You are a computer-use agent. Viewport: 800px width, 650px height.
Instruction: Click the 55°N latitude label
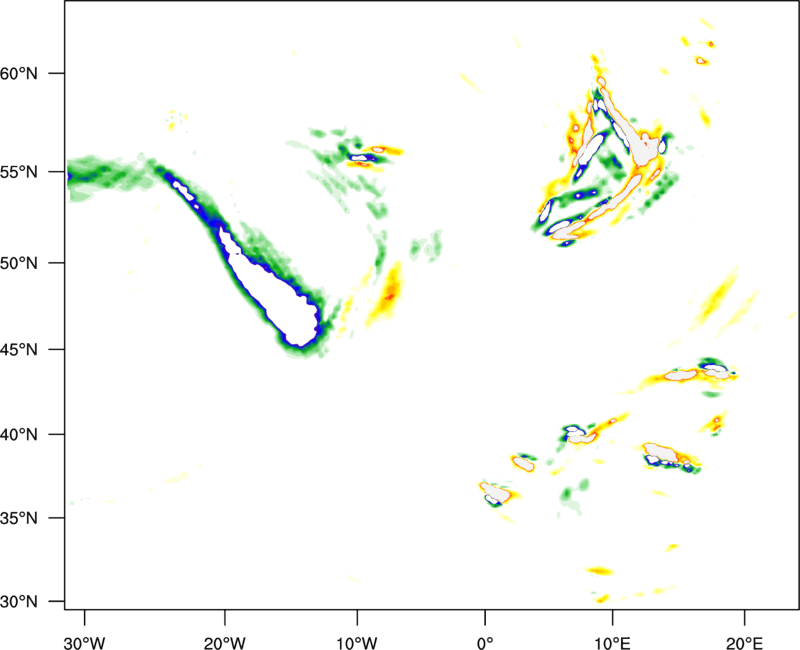coord(19,172)
